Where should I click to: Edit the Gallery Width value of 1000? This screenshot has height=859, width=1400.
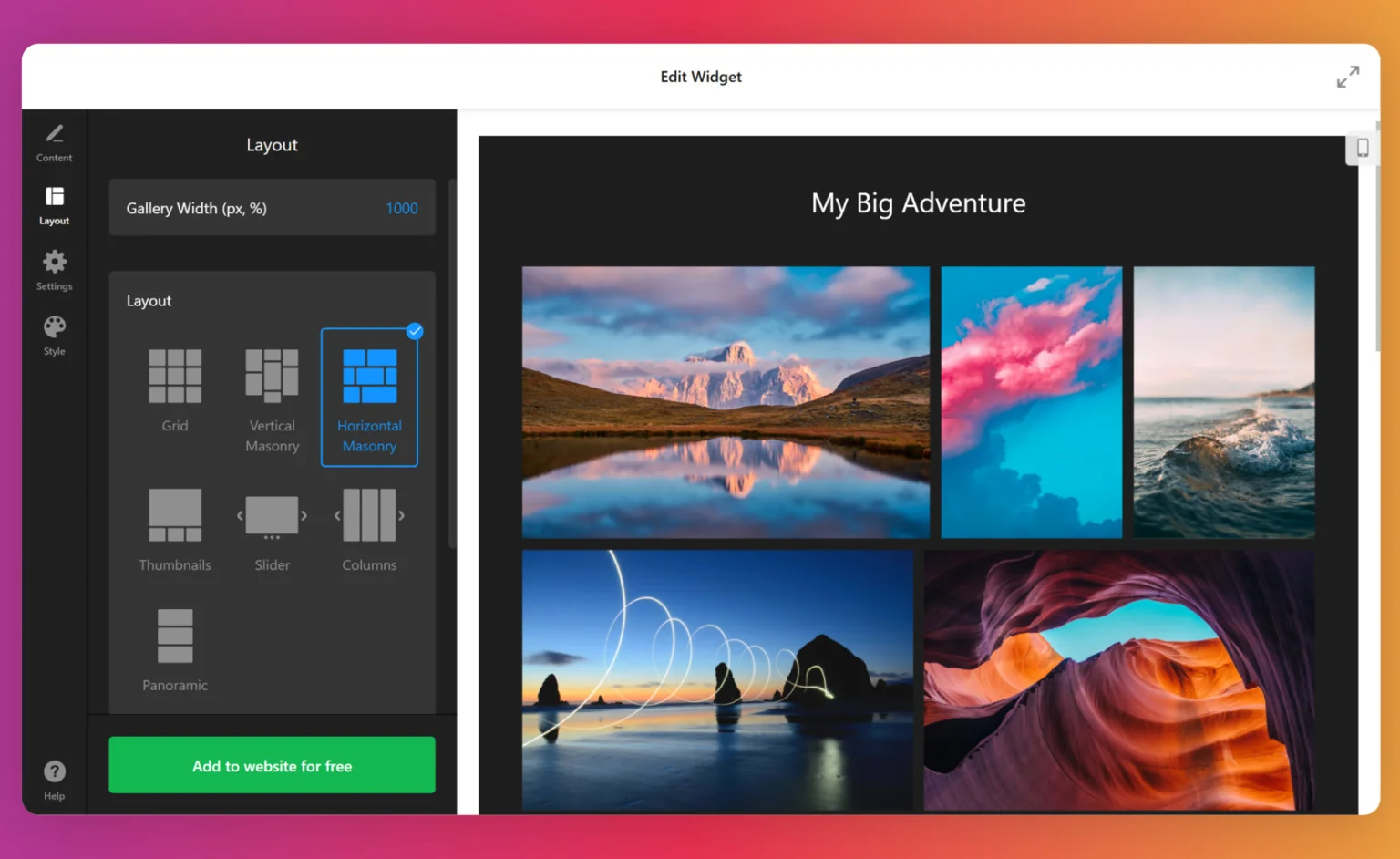click(402, 208)
